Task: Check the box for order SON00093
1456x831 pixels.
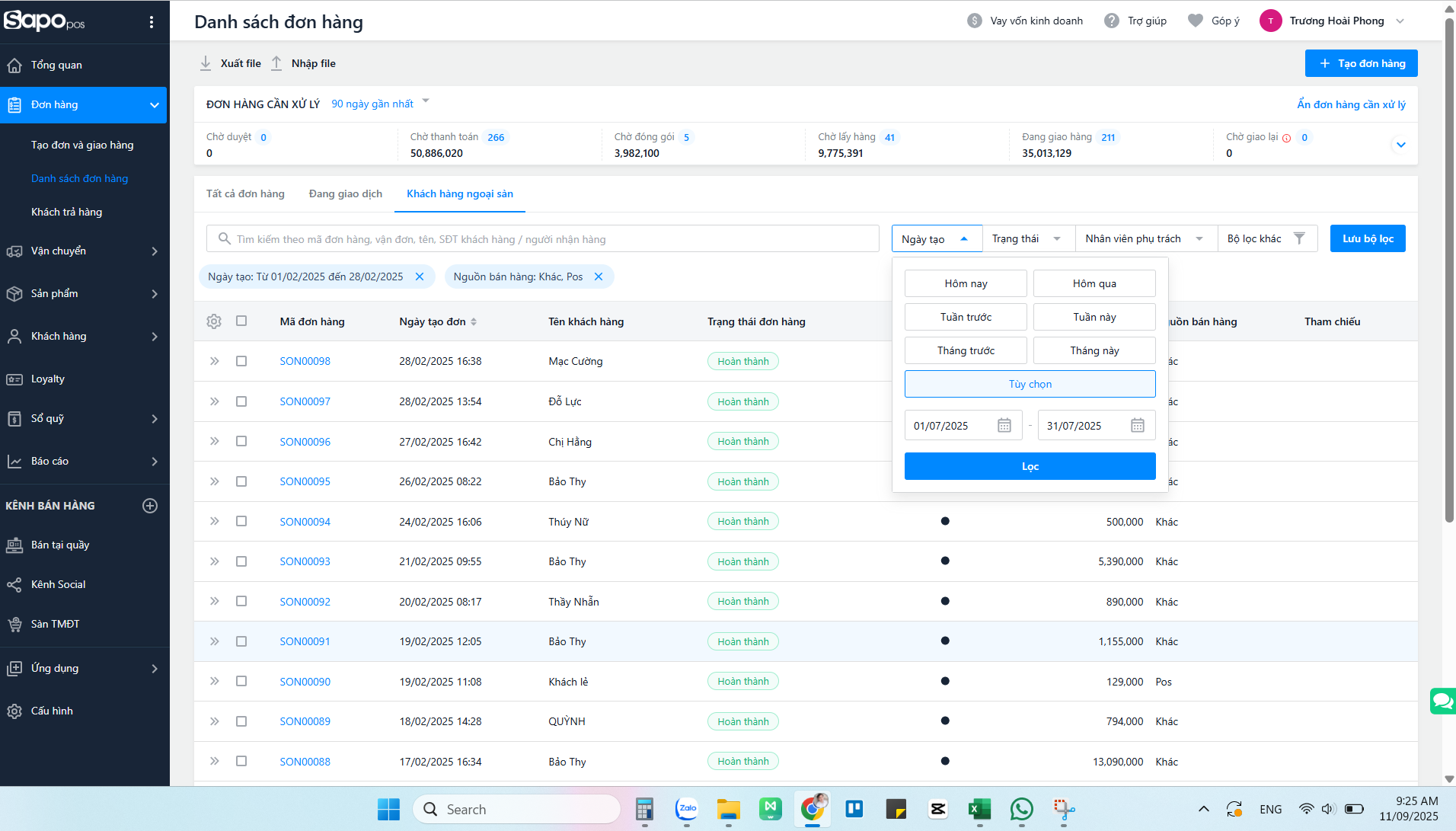Action: click(x=241, y=561)
